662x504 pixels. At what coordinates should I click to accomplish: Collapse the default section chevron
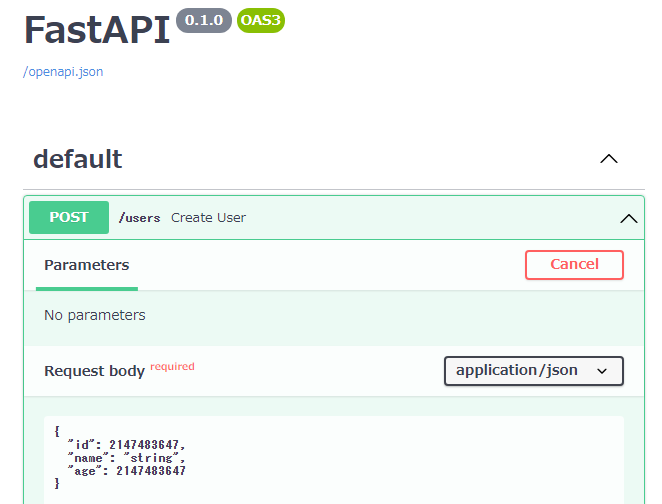[x=609, y=159]
